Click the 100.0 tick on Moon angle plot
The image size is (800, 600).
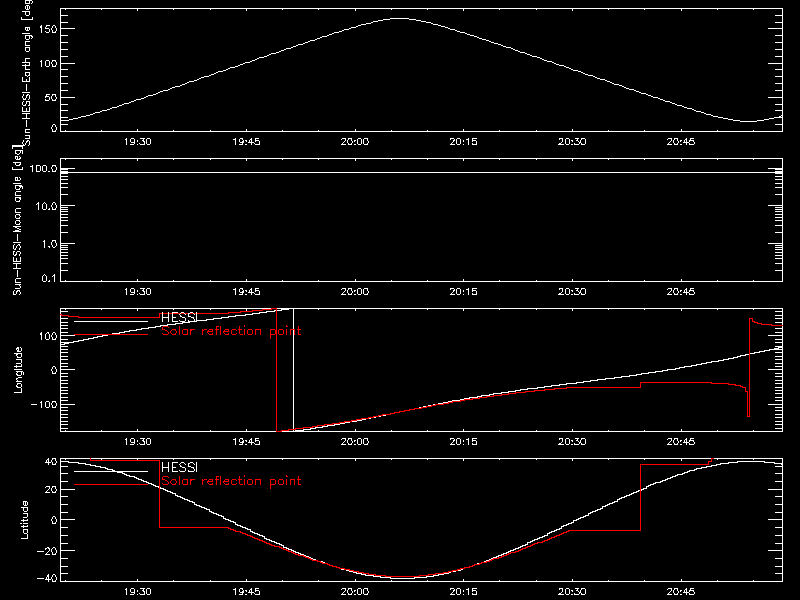click(x=44, y=168)
